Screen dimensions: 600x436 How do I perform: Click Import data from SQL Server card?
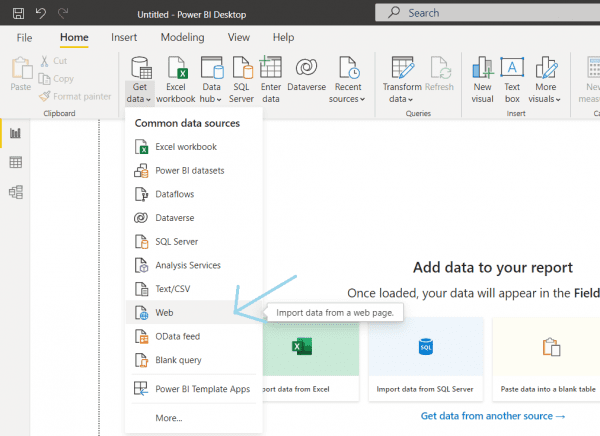425,359
